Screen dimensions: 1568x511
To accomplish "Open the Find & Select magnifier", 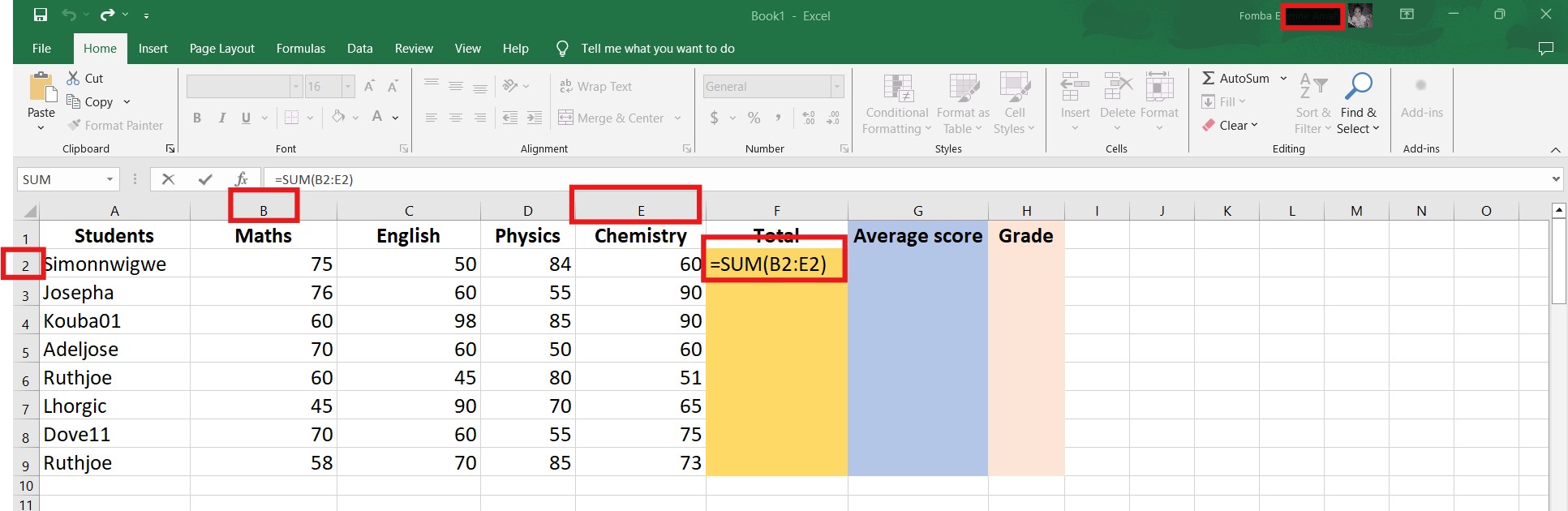I will coord(1358,88).
